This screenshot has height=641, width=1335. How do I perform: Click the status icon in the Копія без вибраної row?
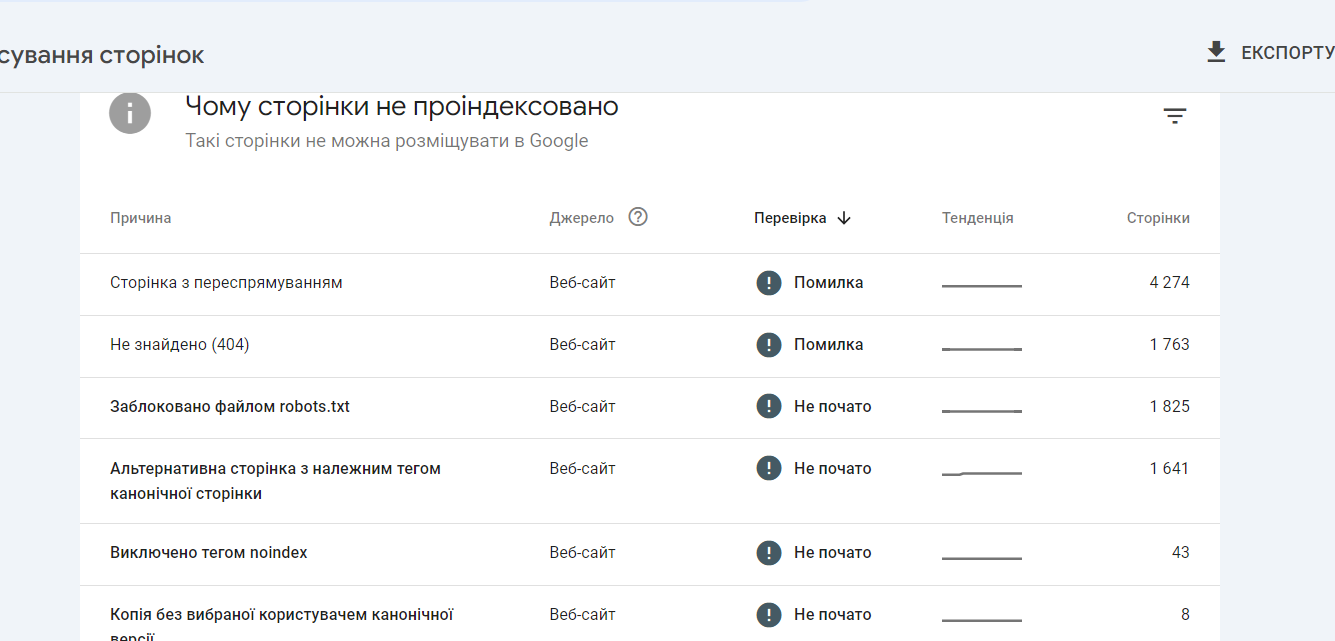[768, 615]
